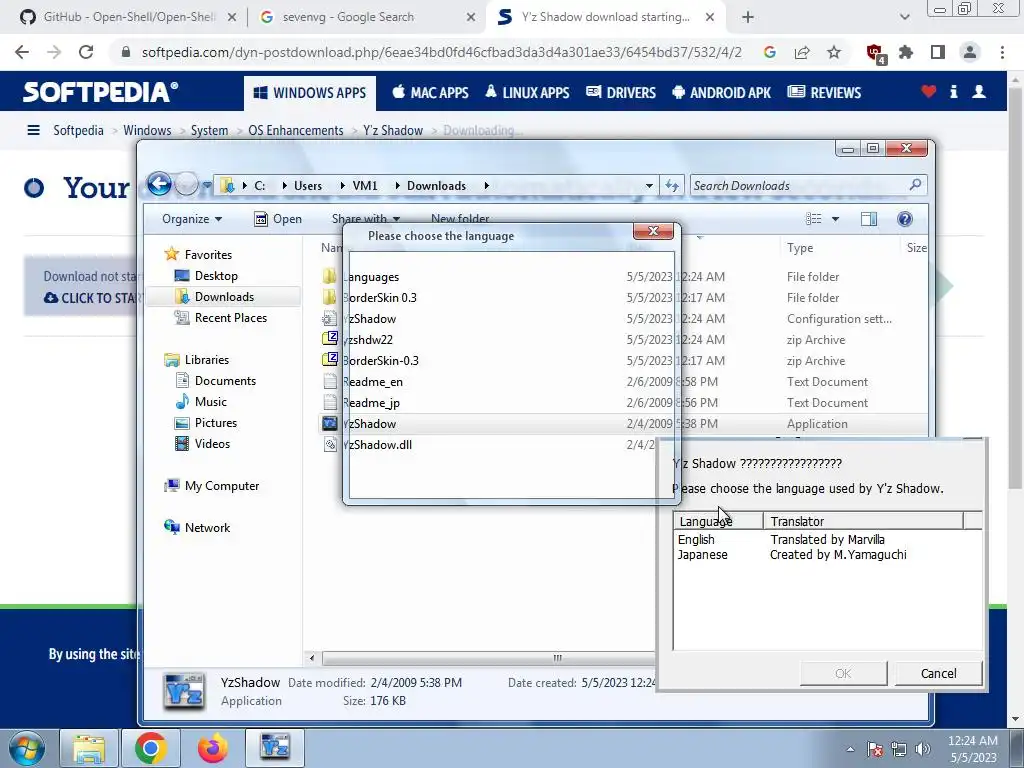The image size is (1024, 768).
Task: Click the view options icon in Explorer
Action: 814,219
